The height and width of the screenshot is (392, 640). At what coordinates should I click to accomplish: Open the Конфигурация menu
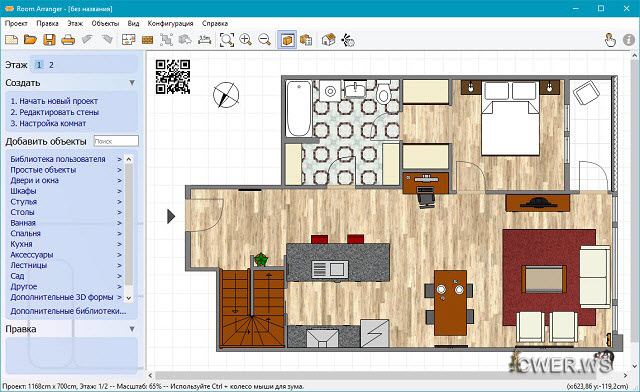[170, 23]
